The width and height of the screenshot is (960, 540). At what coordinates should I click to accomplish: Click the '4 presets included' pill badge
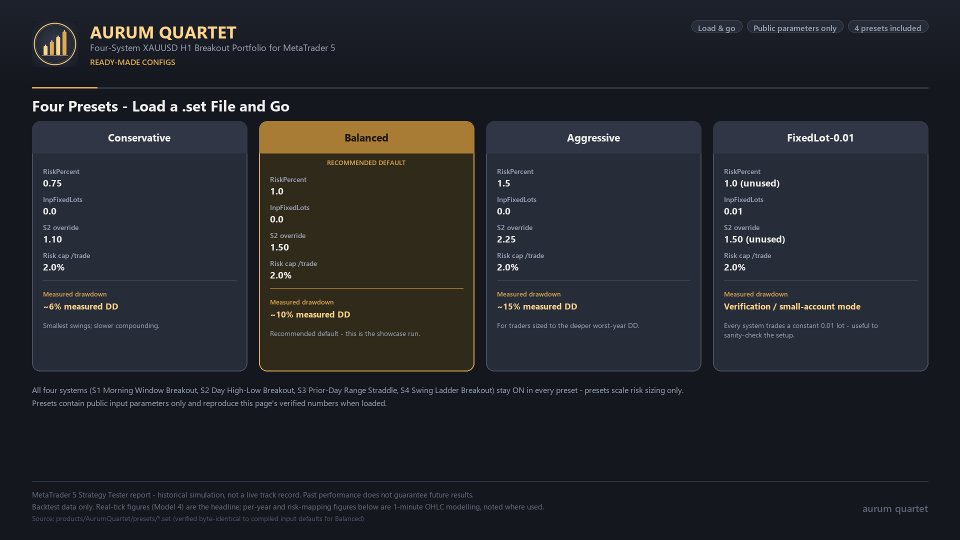[x=888, y=28]
